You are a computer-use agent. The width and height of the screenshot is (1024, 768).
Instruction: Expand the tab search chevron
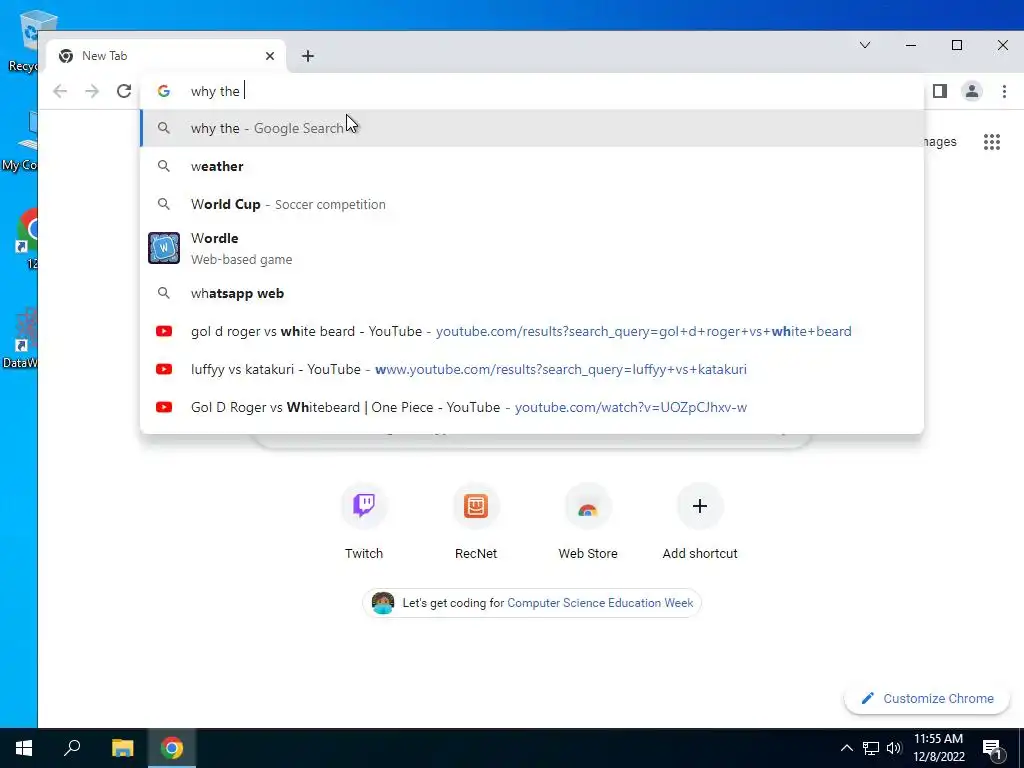(865, 45)
